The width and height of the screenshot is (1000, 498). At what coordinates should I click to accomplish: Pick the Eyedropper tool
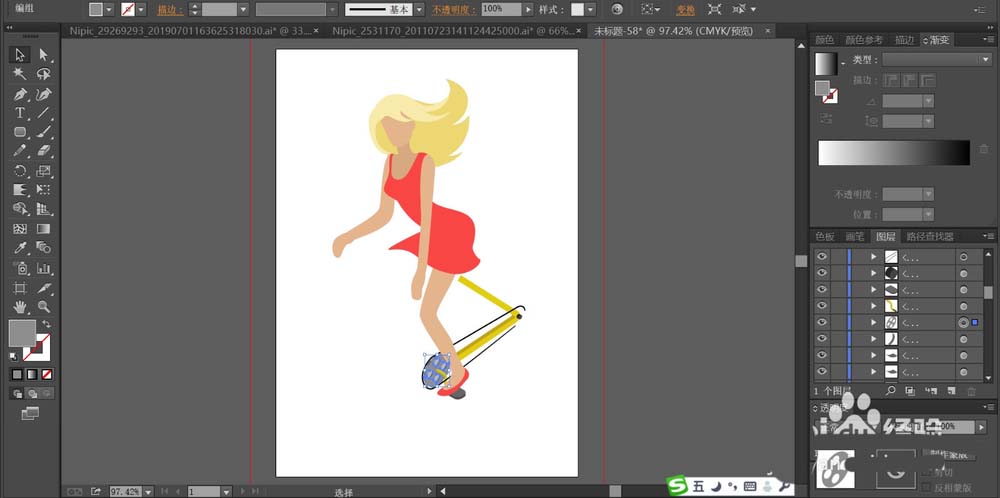click(x=20, y=248)
